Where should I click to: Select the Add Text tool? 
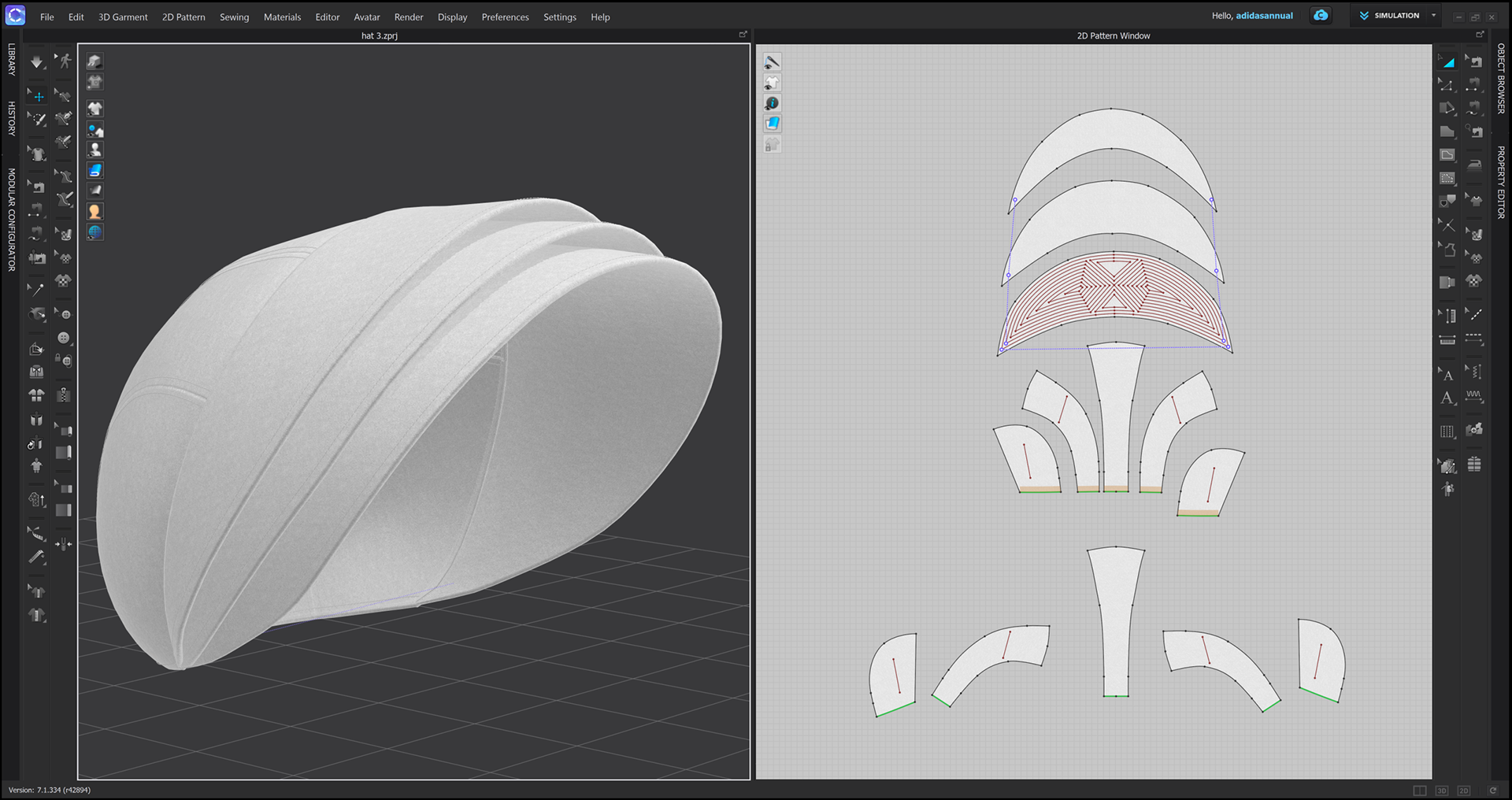tap(1447, 398)
